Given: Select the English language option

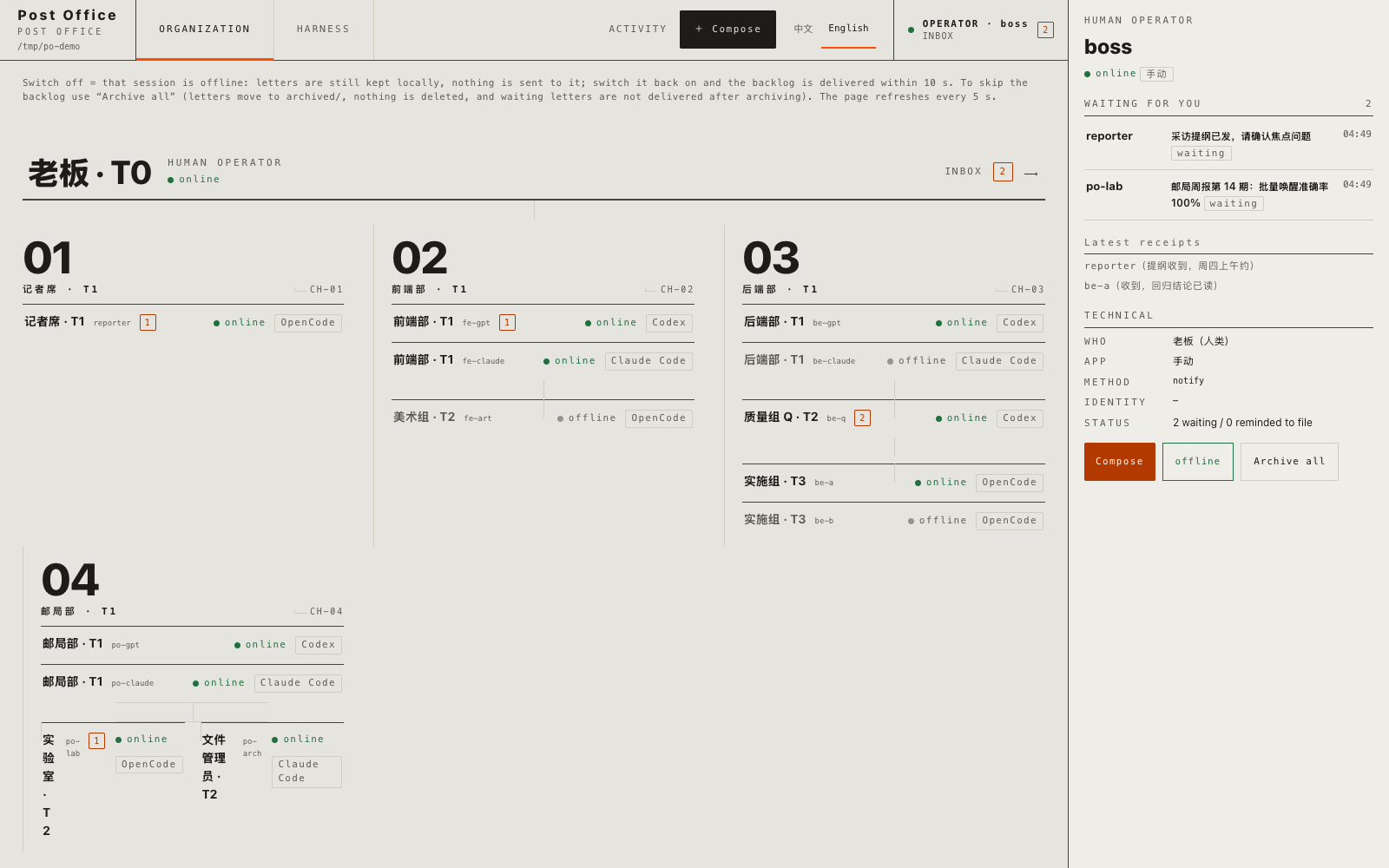Looking at the screenshot, I should [x=848, y=29].
